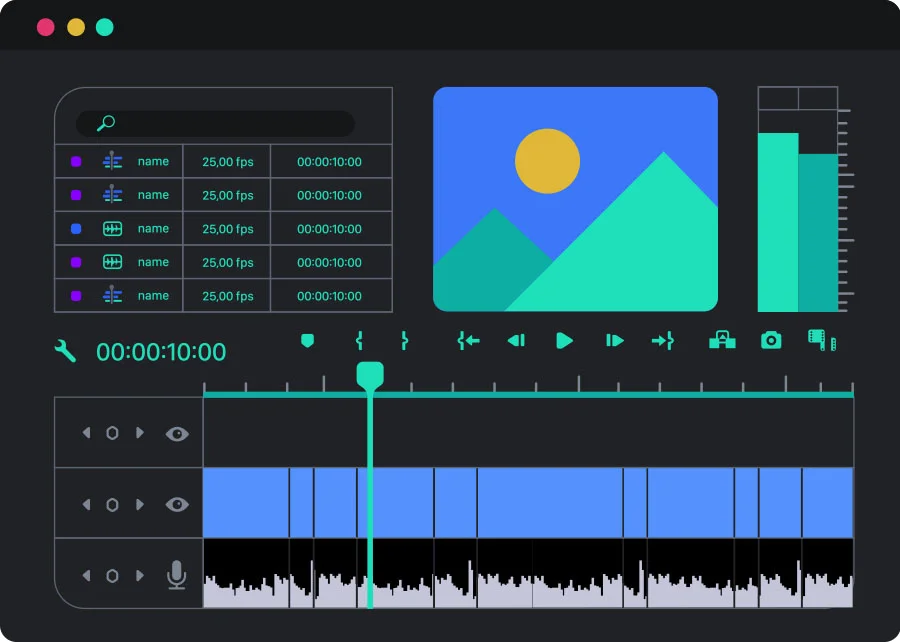Click the waveform icon beside the purple swatch
900x642 pixels.
[x=112, y=262]
